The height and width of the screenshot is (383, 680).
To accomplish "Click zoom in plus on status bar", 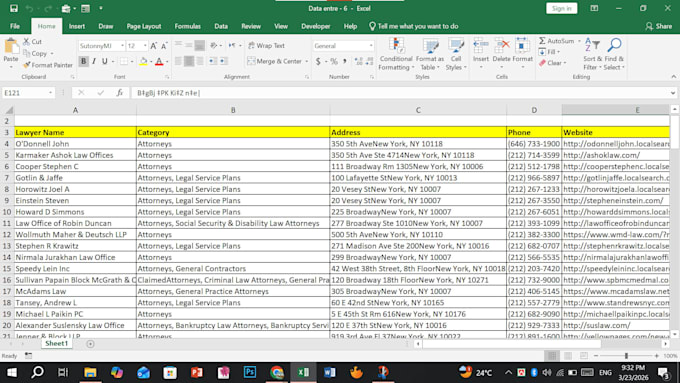I will point(657,356).
